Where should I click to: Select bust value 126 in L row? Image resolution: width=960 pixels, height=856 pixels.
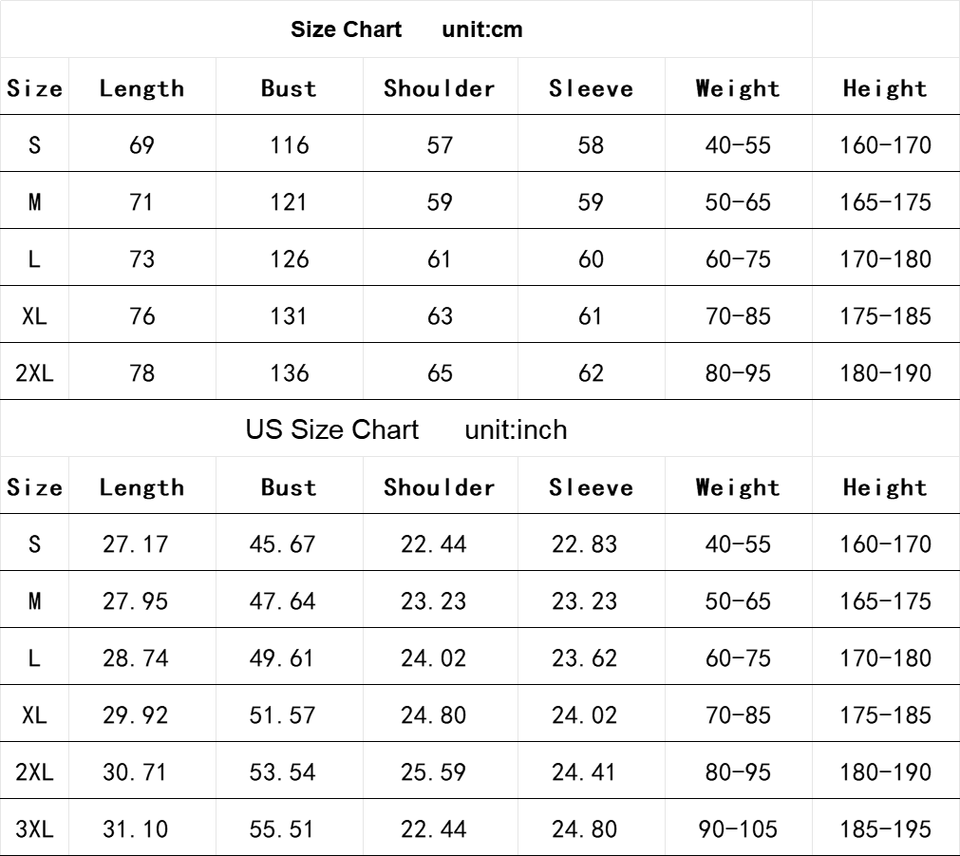[289, 260]
